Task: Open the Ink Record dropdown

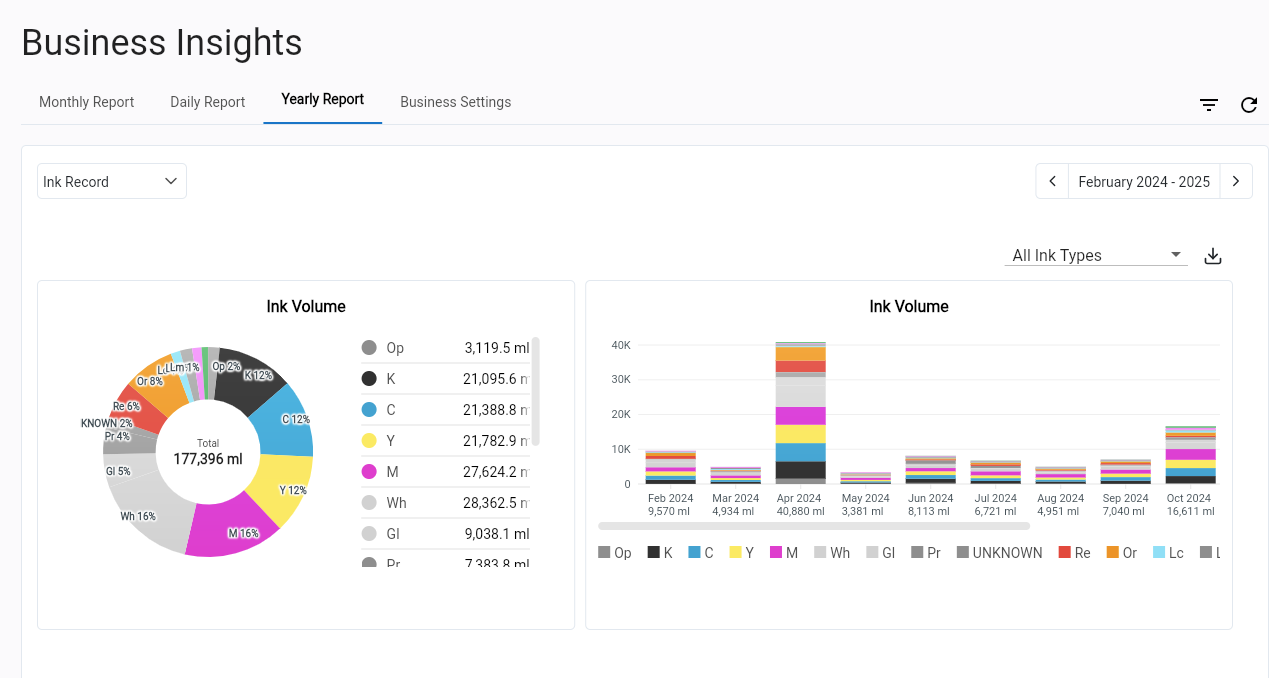Action: [112, 182]
